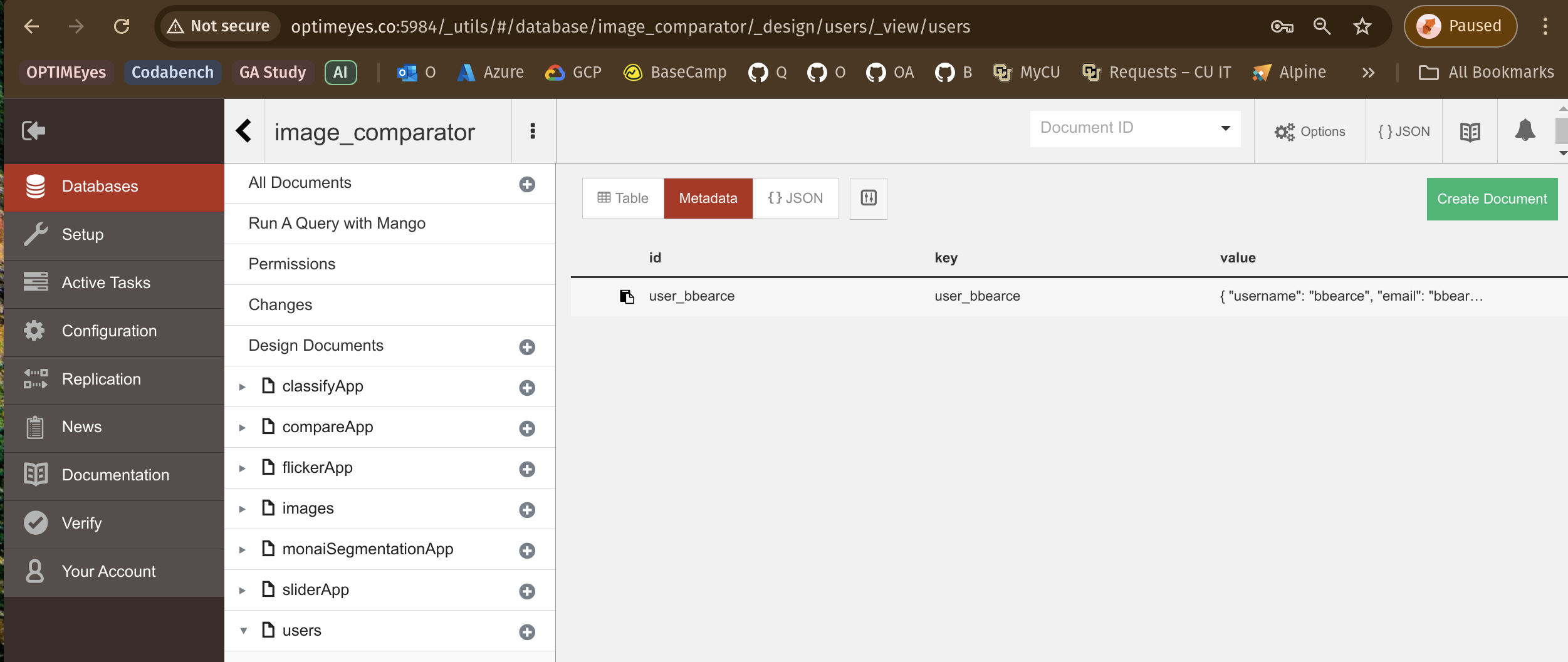The height and width of the screenshot is (662, 1568).
Task: Click the password key icon in the address bar
Action: (x=1282, y=26)
